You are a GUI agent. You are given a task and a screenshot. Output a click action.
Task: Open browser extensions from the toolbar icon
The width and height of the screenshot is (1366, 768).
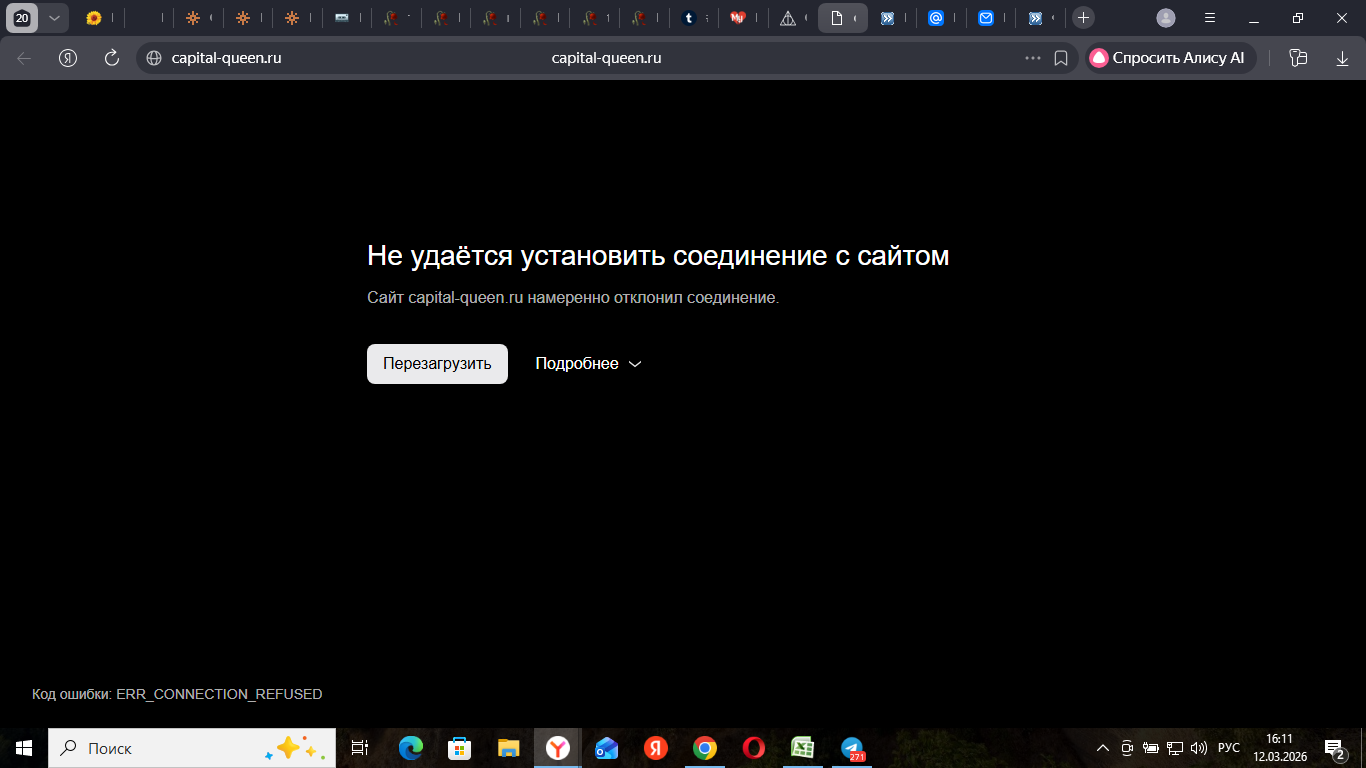[1297, 57]
